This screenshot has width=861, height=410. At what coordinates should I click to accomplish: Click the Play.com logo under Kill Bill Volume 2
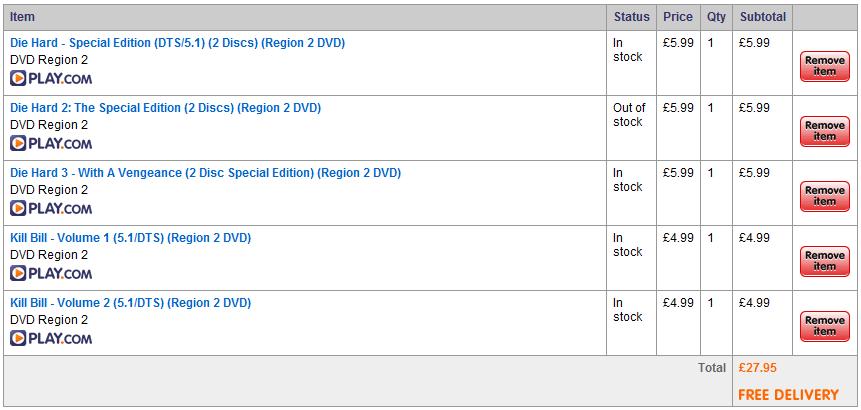51,339
